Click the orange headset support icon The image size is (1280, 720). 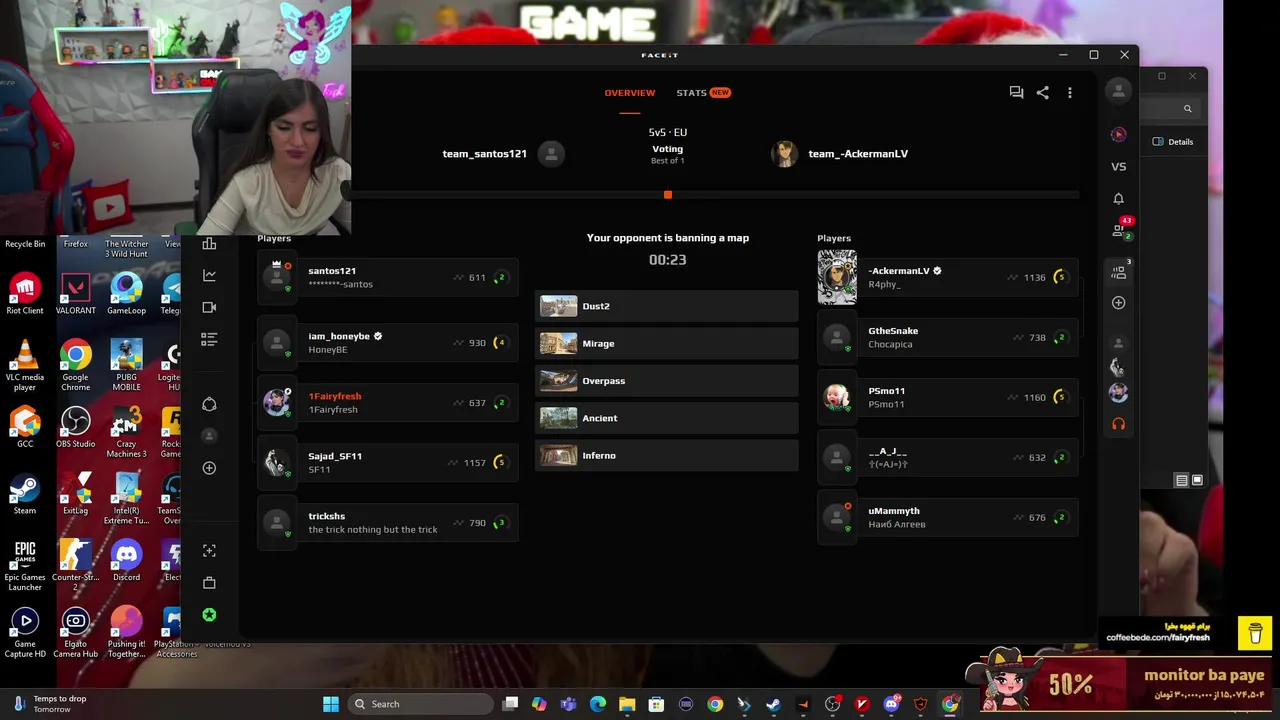pos(1118,424)
